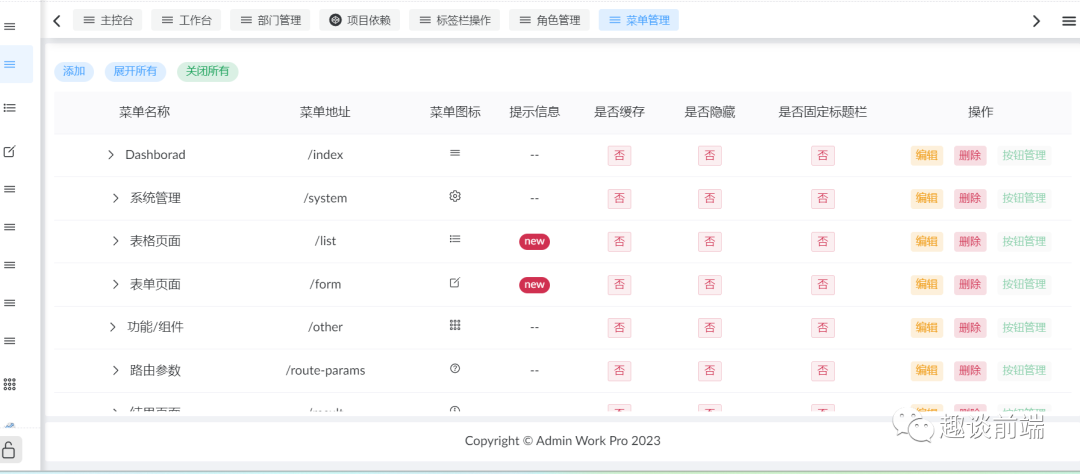Click the 是否缓存 否 tag for Dashborad
The width and height of the screenshot is (1080, 474).
[x=619, y=156]
